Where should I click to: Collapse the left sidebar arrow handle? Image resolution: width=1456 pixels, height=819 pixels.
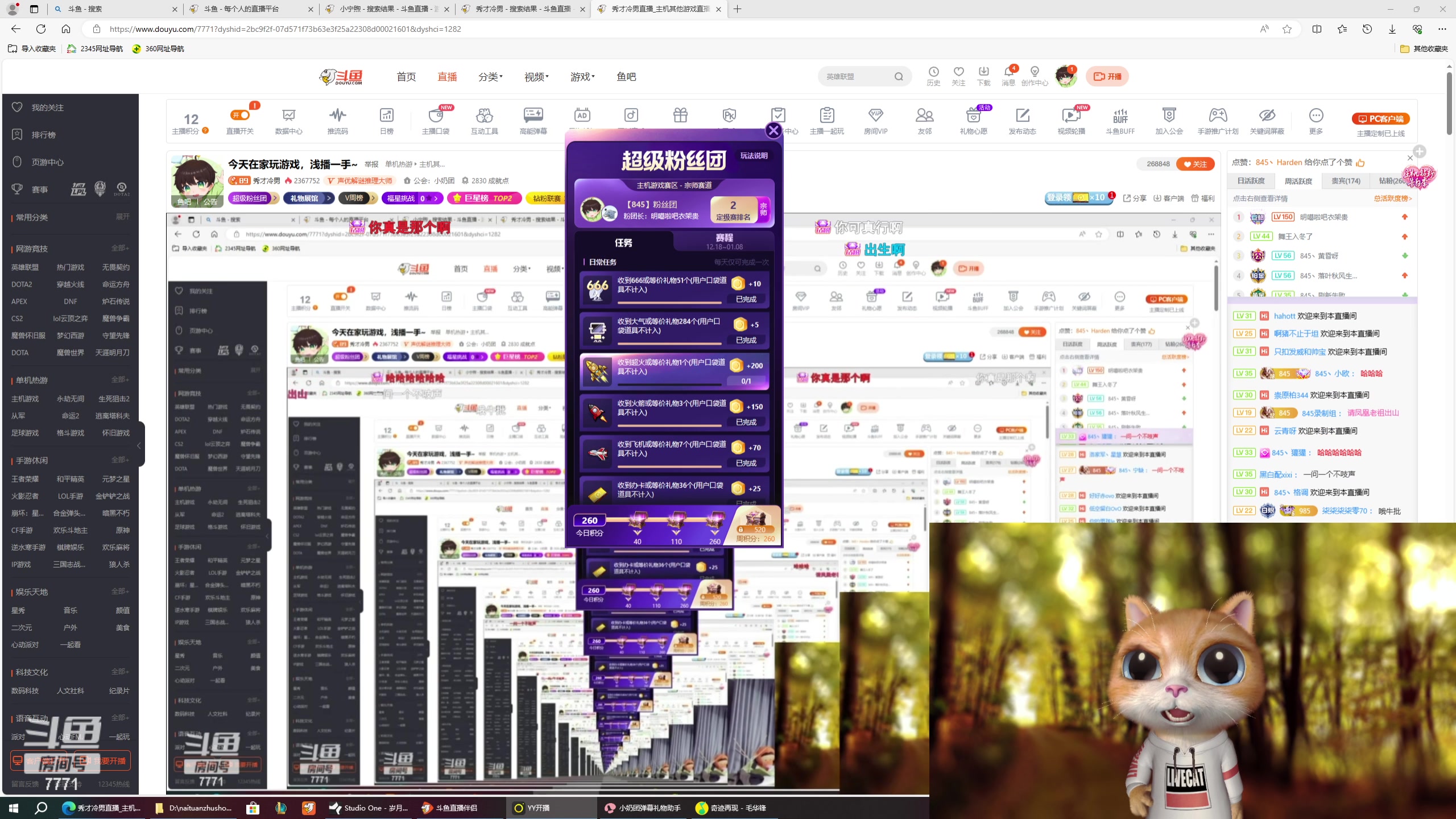(x=139, y=445)
